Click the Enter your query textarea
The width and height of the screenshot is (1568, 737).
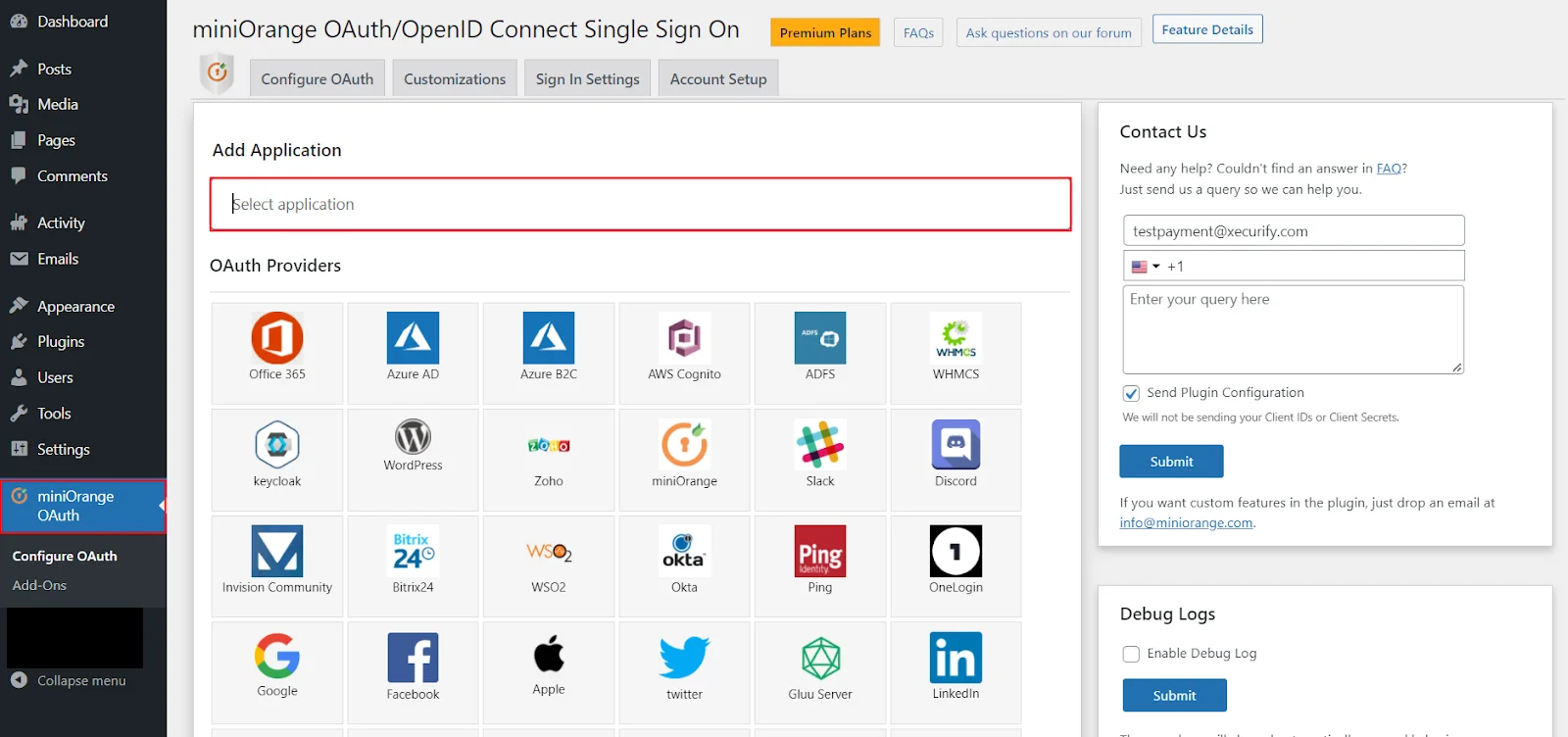click(x=1294, y=329)
